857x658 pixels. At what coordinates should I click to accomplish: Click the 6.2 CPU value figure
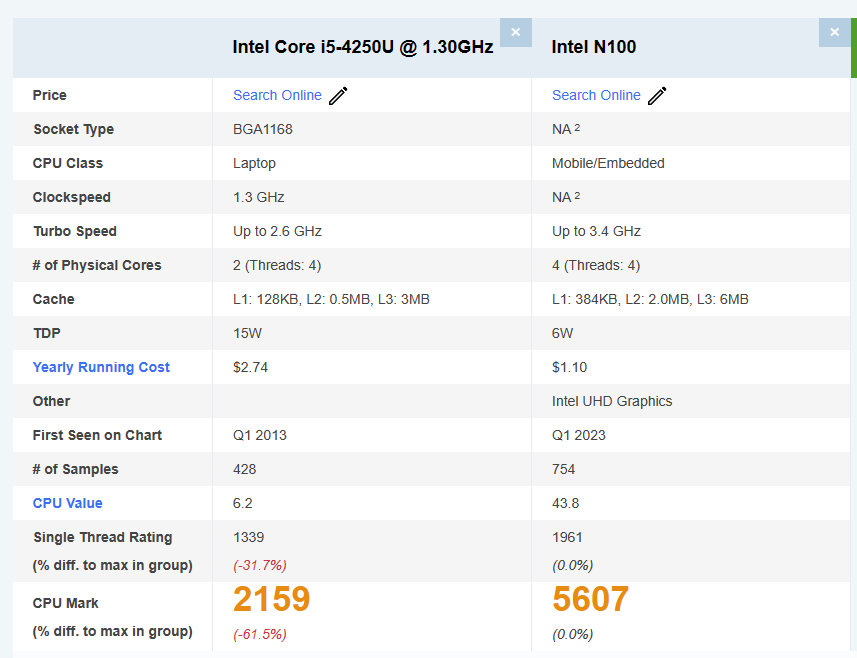coord(243,503)
